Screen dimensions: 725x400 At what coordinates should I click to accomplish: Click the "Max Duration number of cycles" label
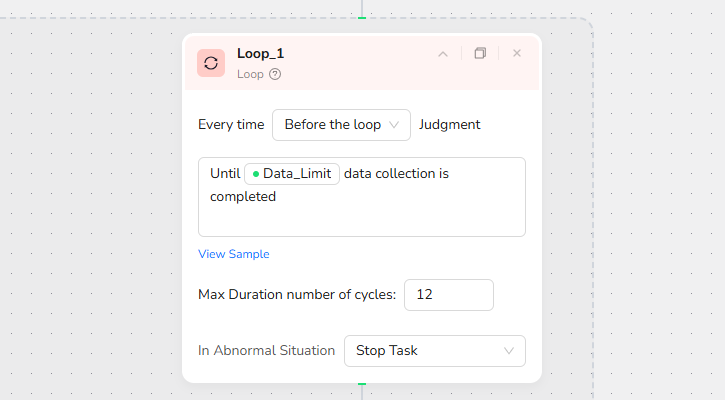[x=297, y=295]
